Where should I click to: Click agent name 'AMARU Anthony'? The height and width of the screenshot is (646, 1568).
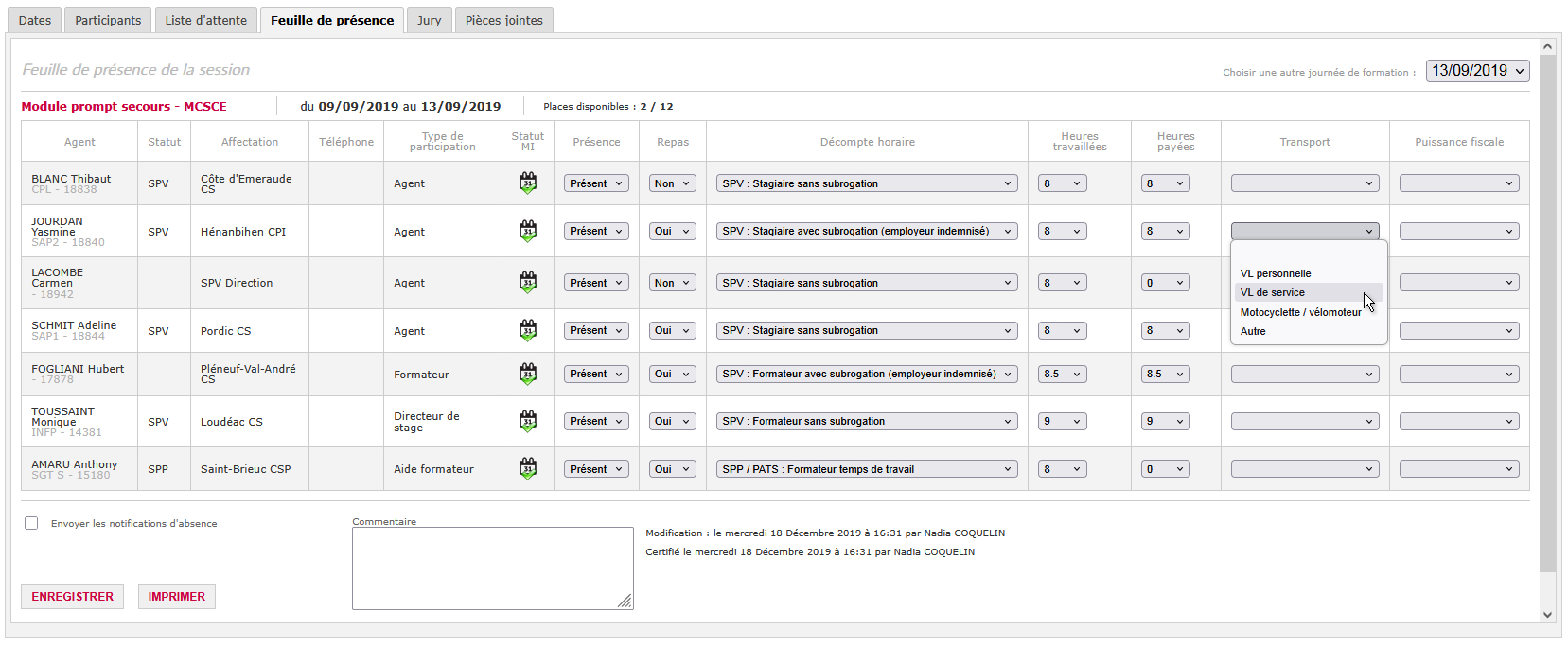coord(75,464)
